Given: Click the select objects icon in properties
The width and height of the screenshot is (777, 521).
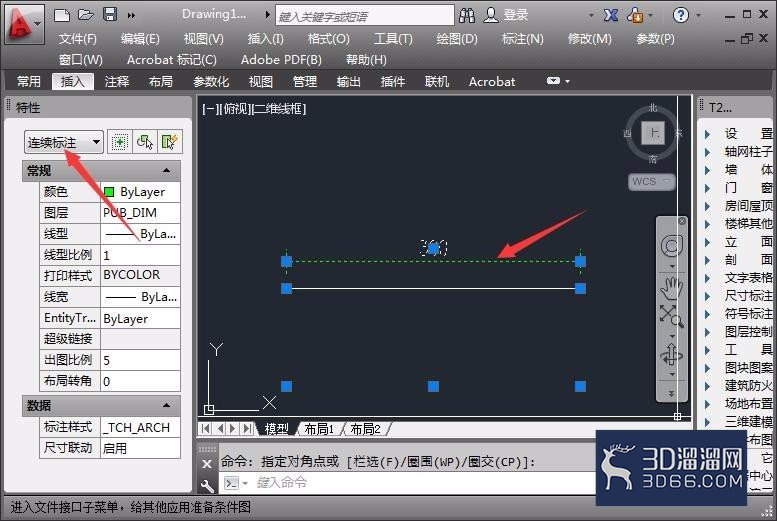Looking at the screenshot, I should pyautogui.click(x=144, y=142).
